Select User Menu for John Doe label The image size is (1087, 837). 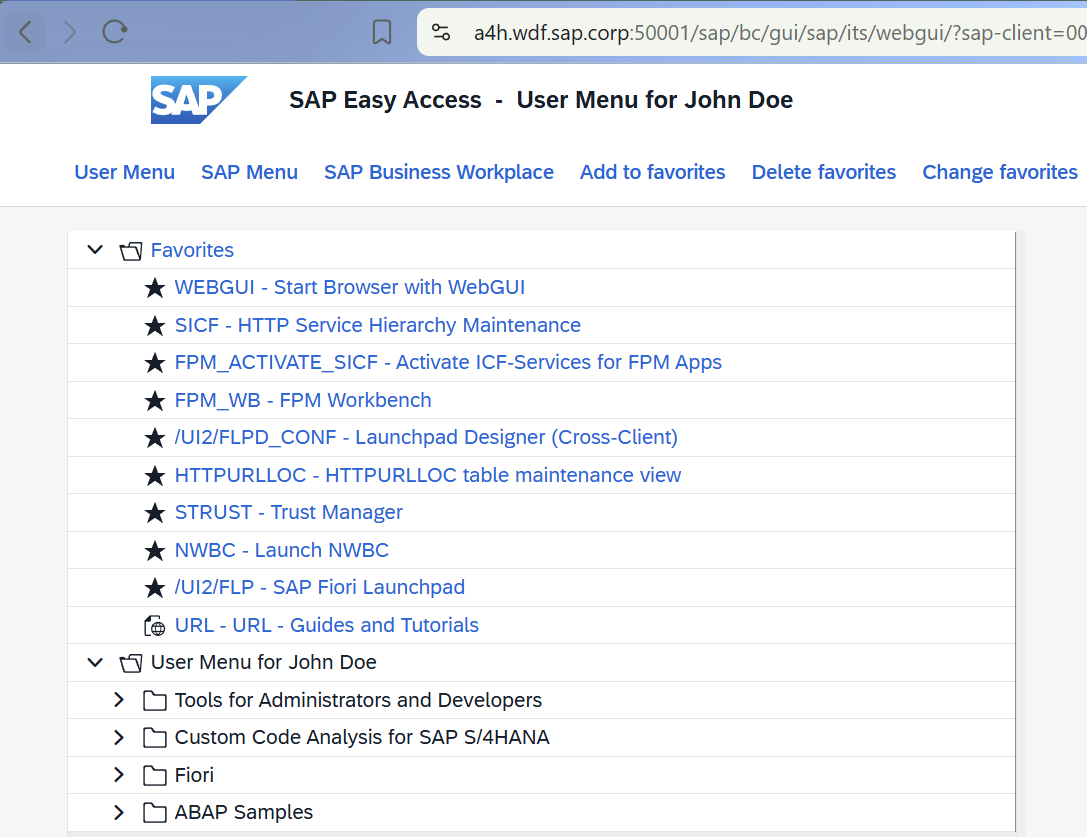263,662
